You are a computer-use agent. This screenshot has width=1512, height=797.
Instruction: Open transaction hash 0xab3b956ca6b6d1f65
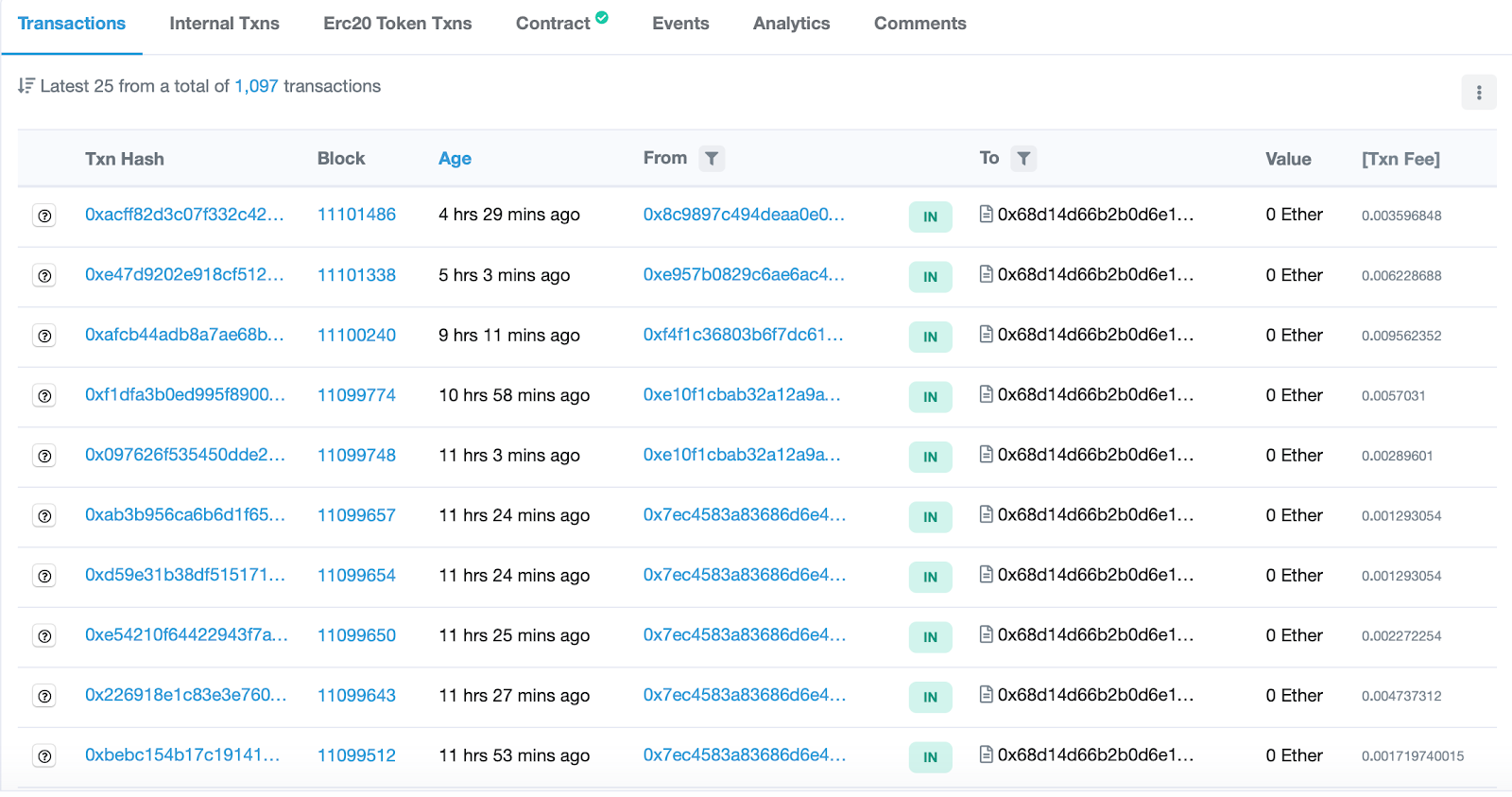(x=185, y=515)
